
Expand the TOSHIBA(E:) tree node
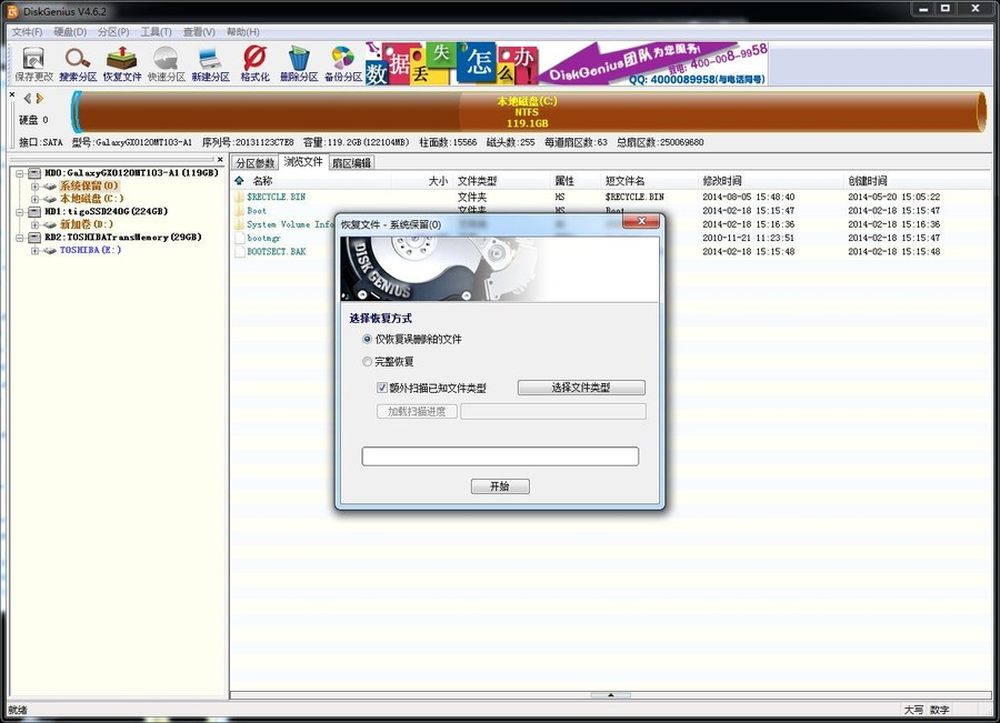tap(35, 251)
